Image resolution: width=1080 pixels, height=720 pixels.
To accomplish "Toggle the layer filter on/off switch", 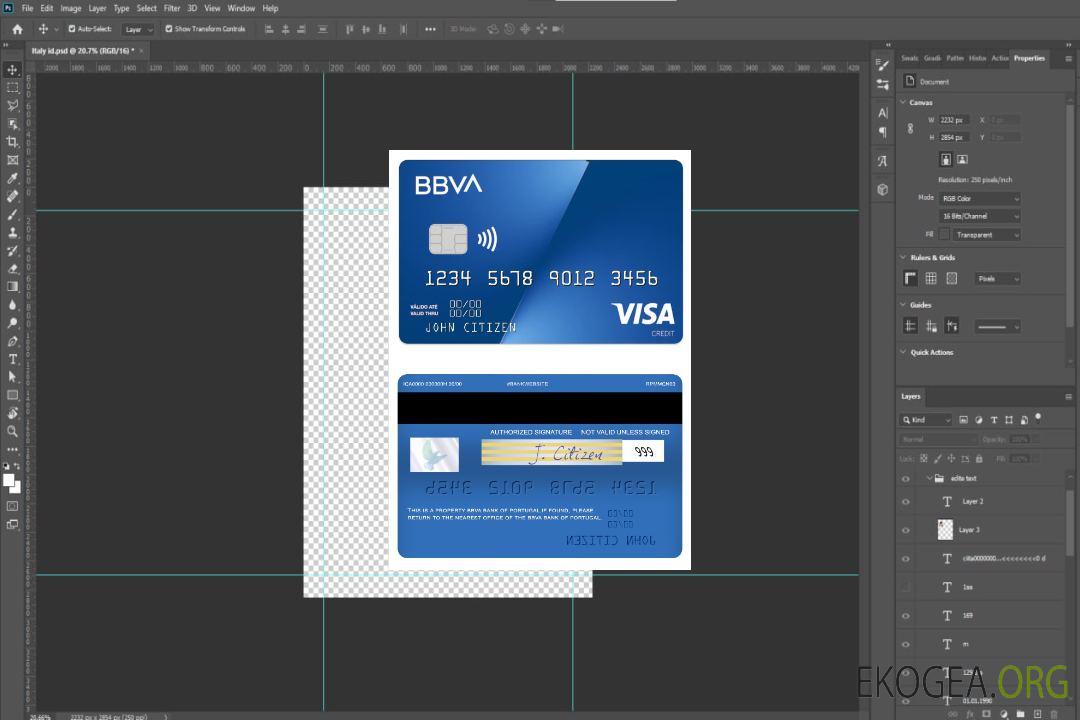I will point(1038,417).
